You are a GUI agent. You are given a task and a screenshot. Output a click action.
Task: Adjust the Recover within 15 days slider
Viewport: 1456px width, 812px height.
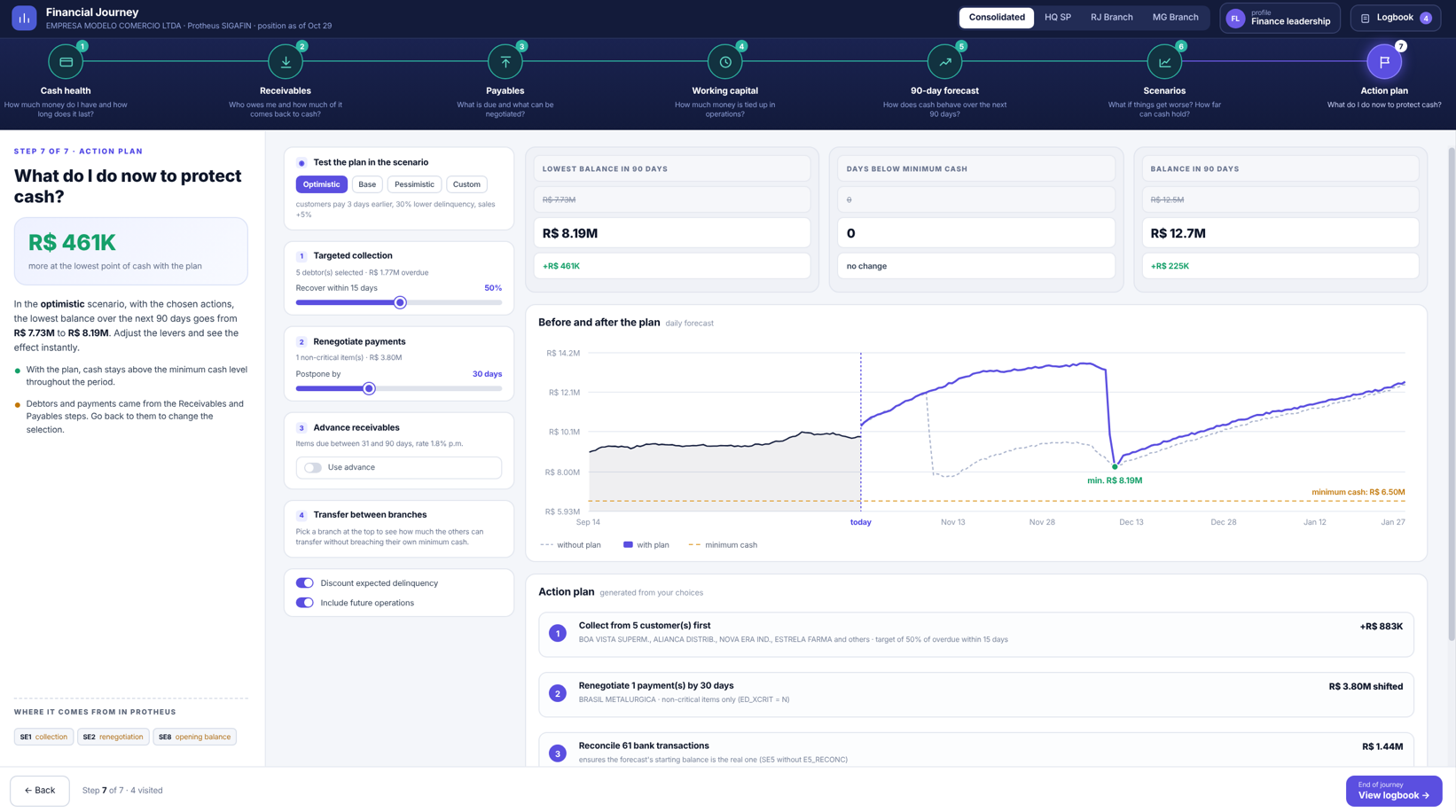399,303
